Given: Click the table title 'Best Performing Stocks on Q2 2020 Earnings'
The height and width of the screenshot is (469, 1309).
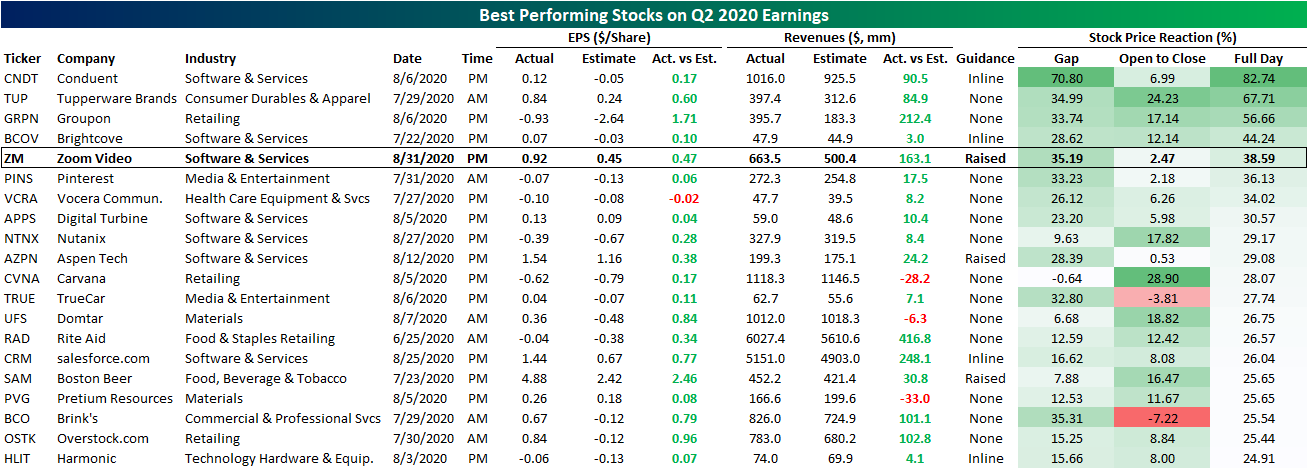Looking at the screenshot, I should pyautogui.click(x=653, y=15).
